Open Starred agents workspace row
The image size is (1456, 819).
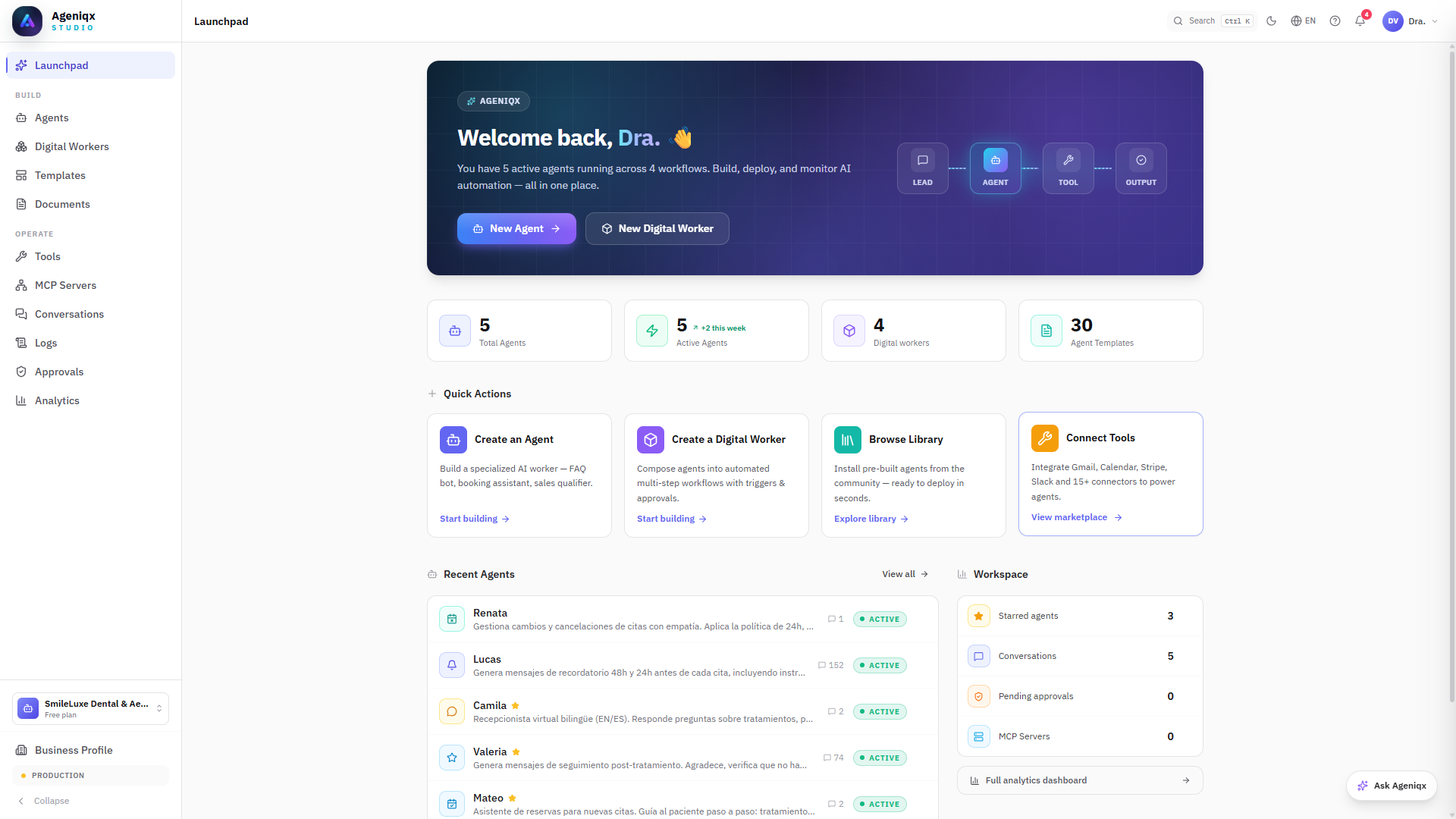tap(1080, 616)
